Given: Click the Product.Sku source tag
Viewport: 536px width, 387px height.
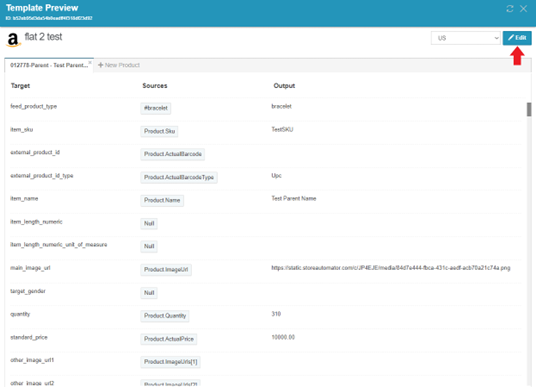Looking at the screenshot, I should pyautogui.click(x=159, y=131).
